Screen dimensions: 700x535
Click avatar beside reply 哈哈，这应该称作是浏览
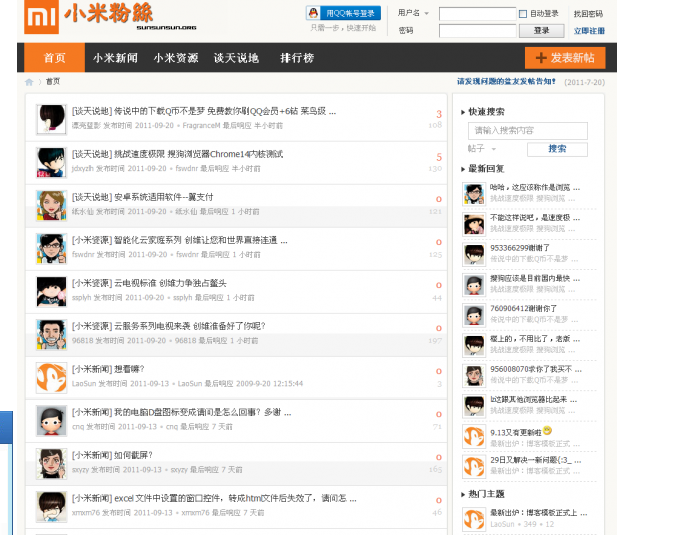474,194
